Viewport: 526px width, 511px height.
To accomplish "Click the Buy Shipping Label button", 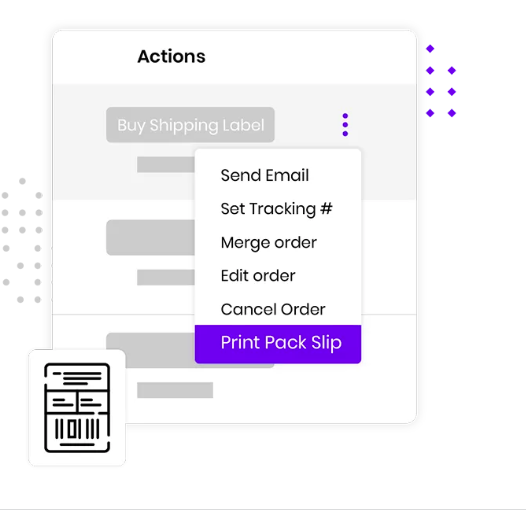I will point(191,125).
